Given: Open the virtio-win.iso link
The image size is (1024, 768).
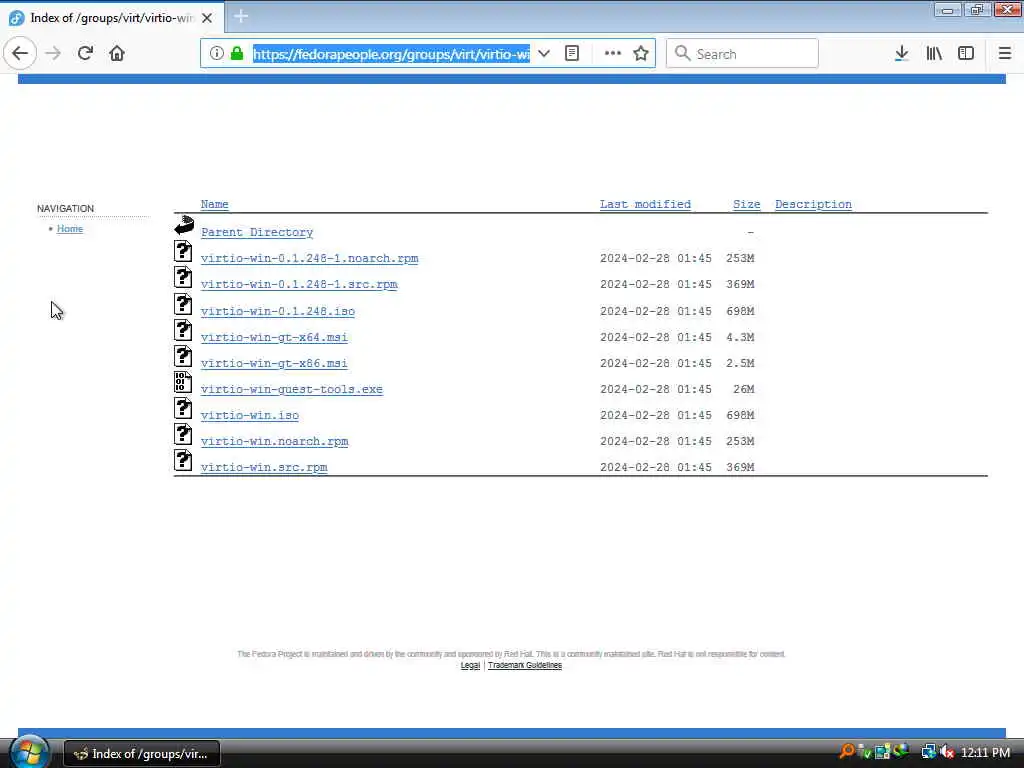Looking at the screenshot, I should [x=249, y=415].
